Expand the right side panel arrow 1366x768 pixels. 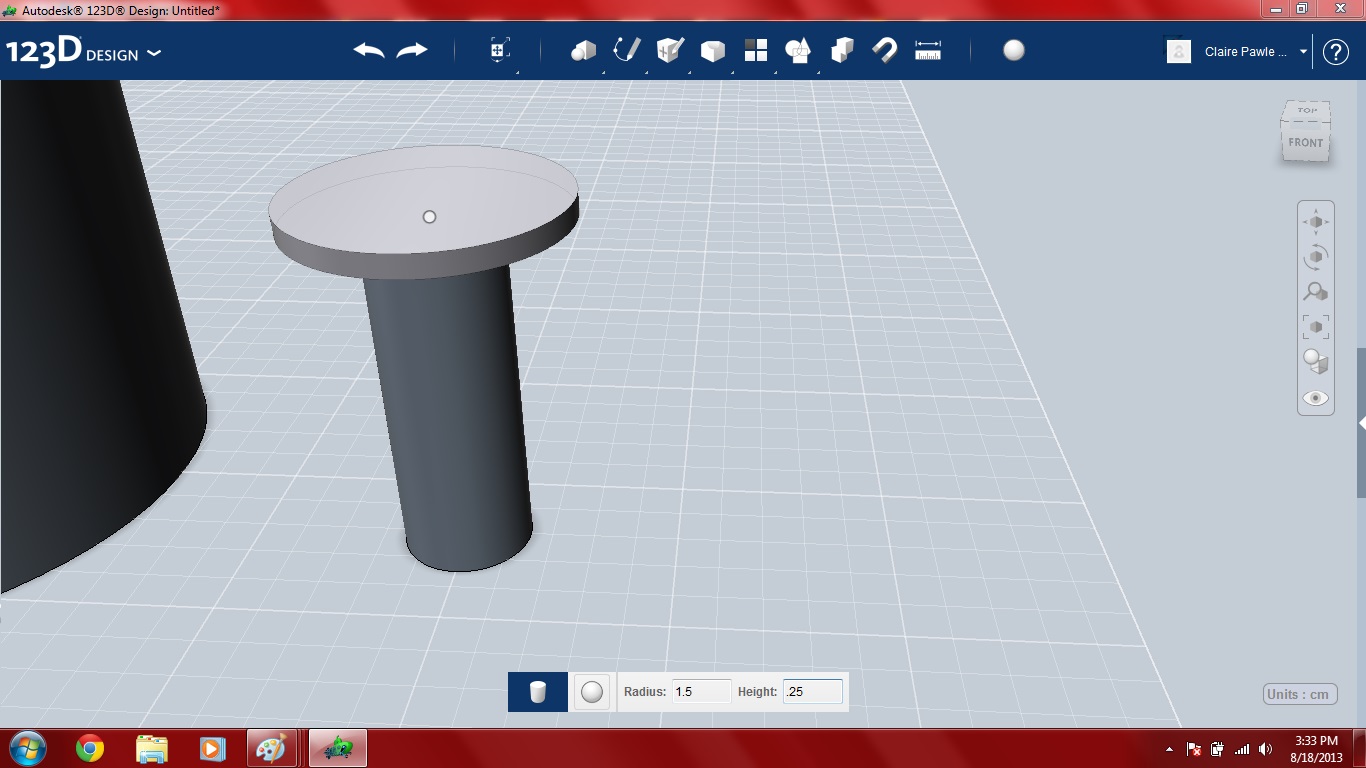(x=1361, y=423)
